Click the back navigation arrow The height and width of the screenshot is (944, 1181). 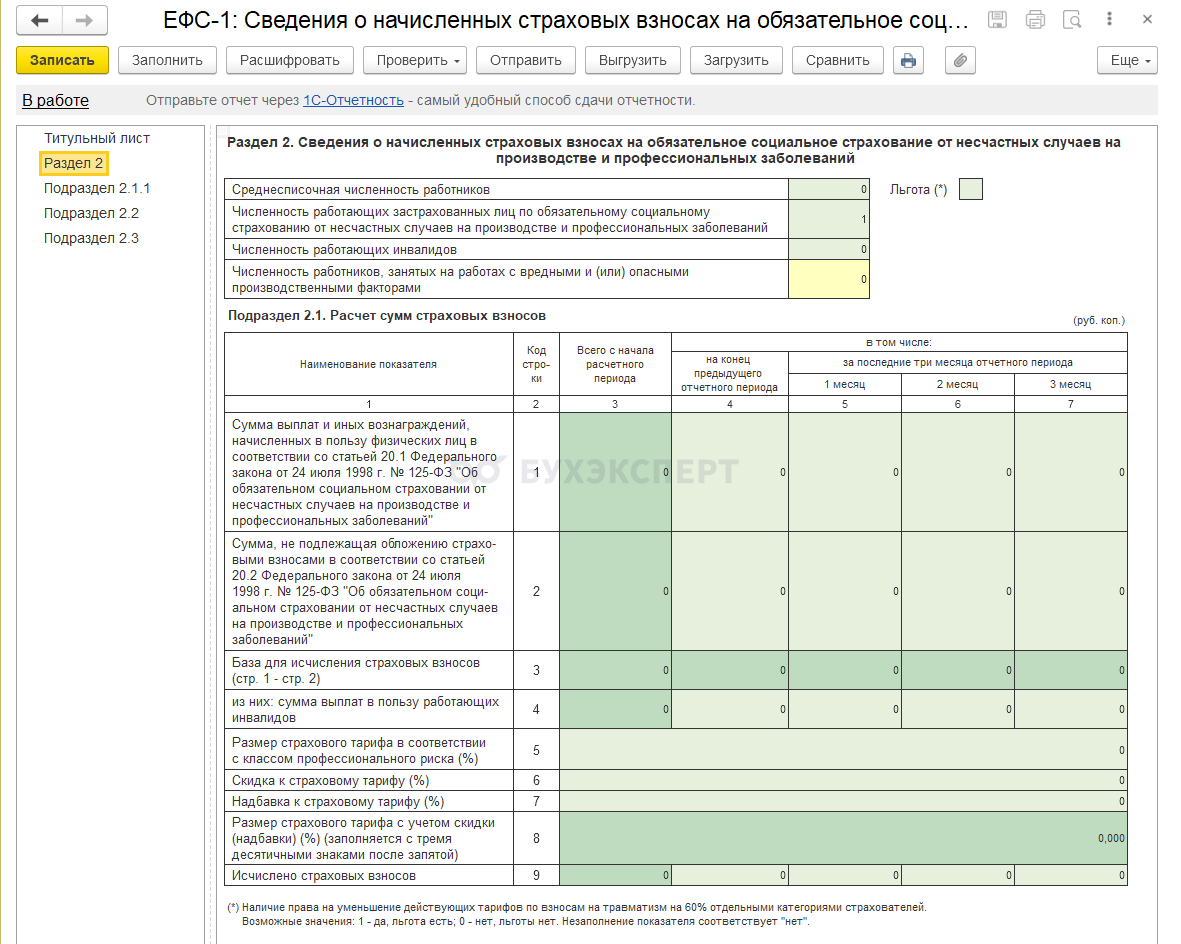pos(40,21)
